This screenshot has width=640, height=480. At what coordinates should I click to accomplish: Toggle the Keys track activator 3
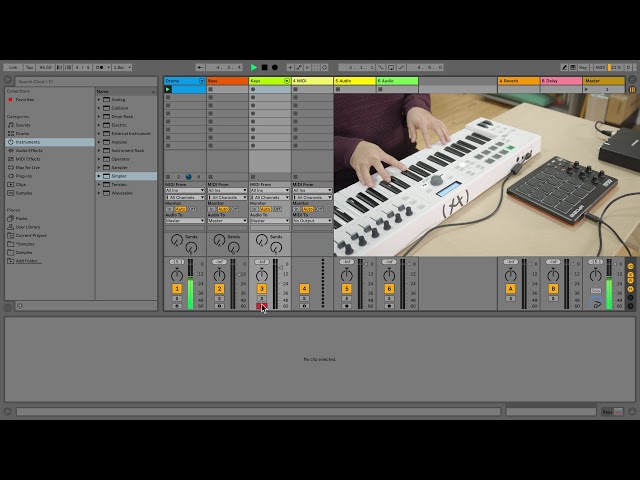point(262,289)
